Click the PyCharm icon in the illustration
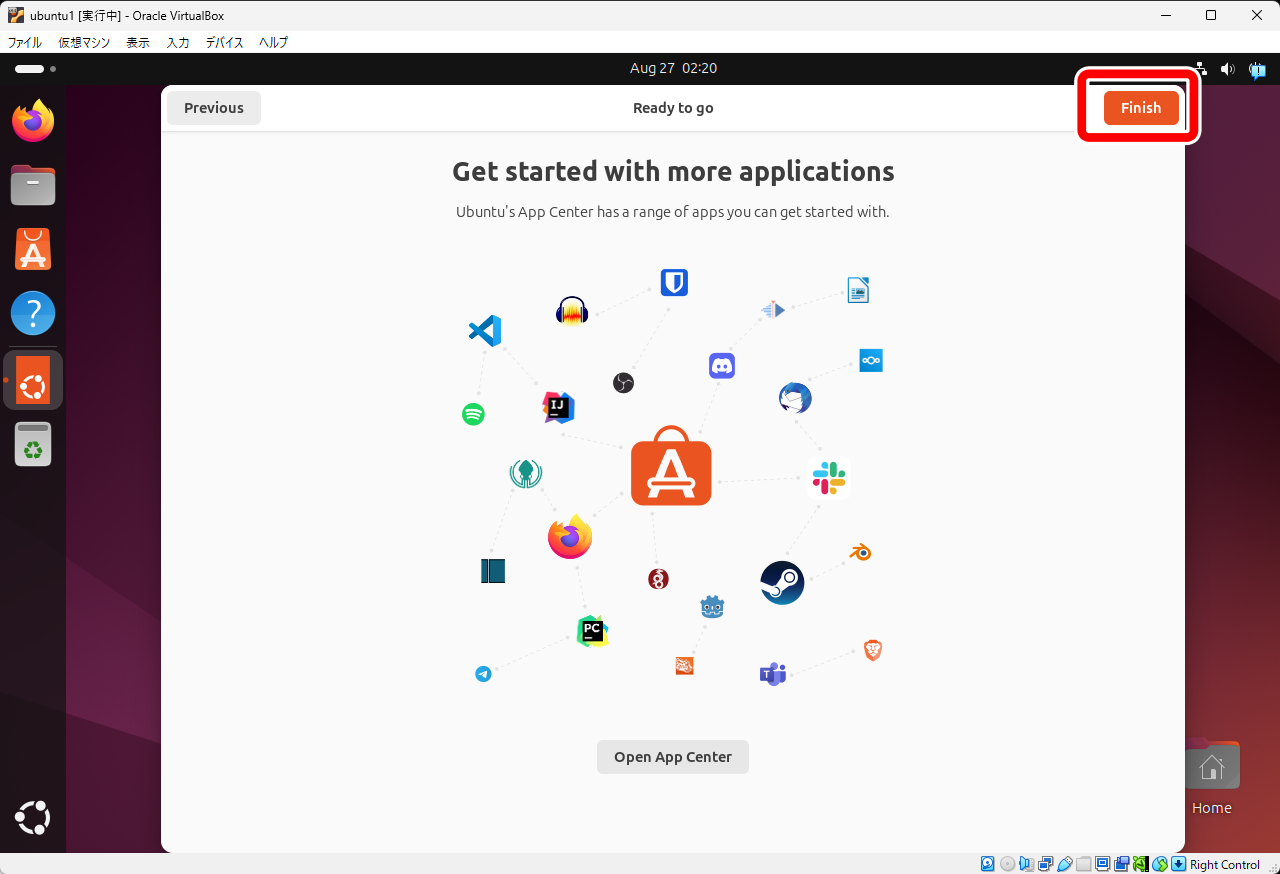The width and height of the screenshot is (1280, 874). pyautogui.click(x=592, y=631)
